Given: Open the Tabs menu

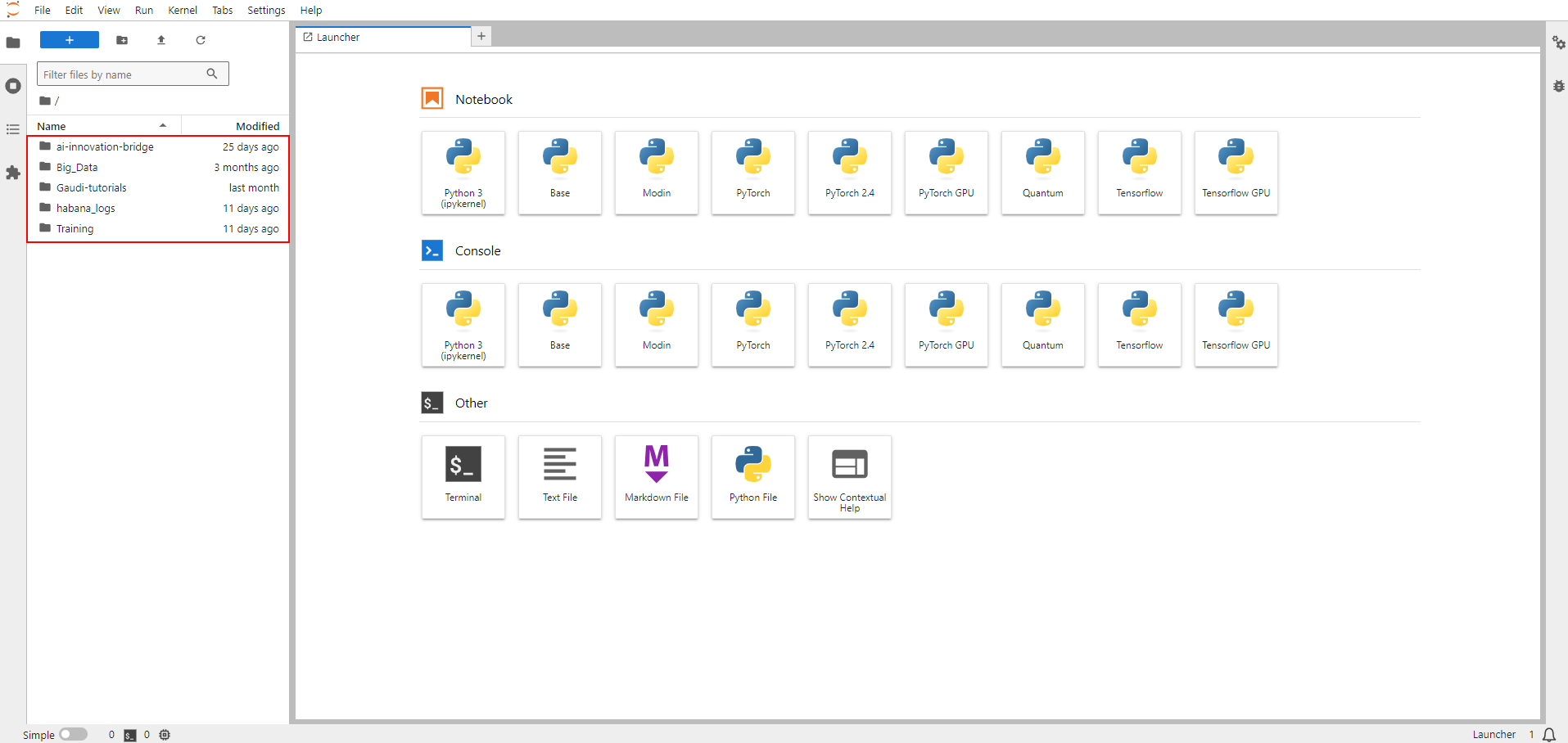Looking at the screenshot, I should [x=223, y=10].
